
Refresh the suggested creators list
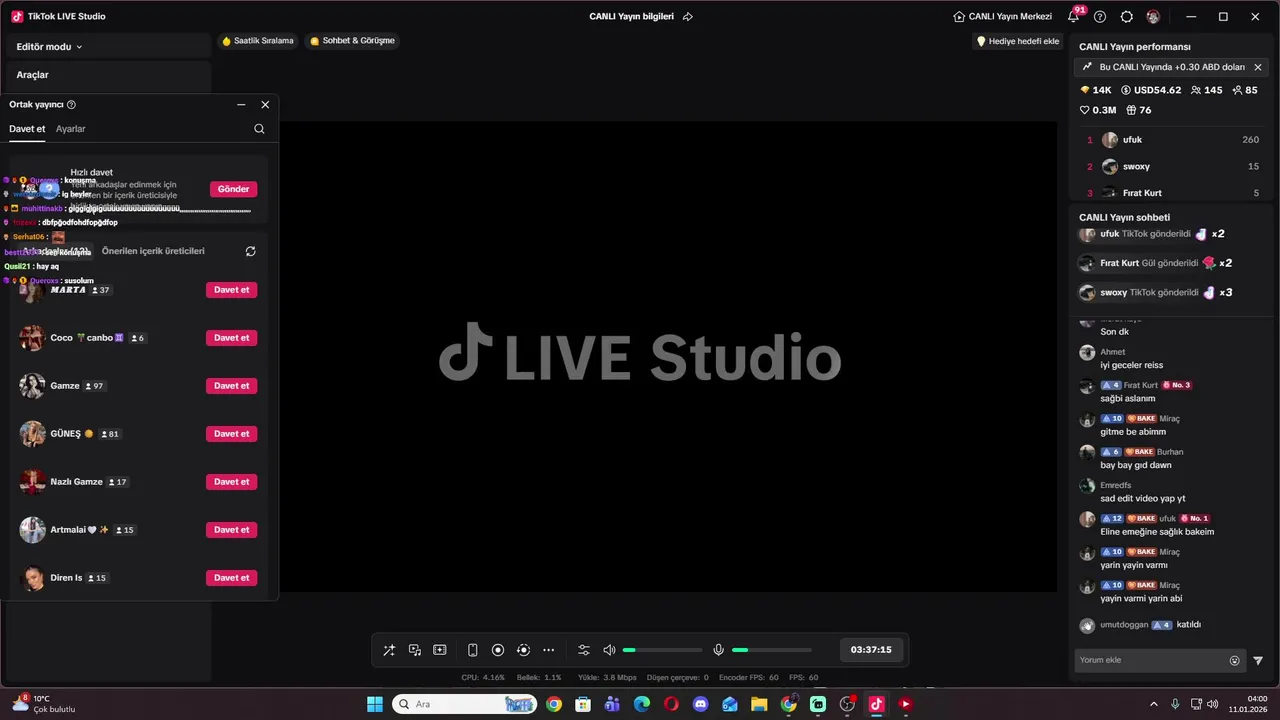(x=250, y=251)
